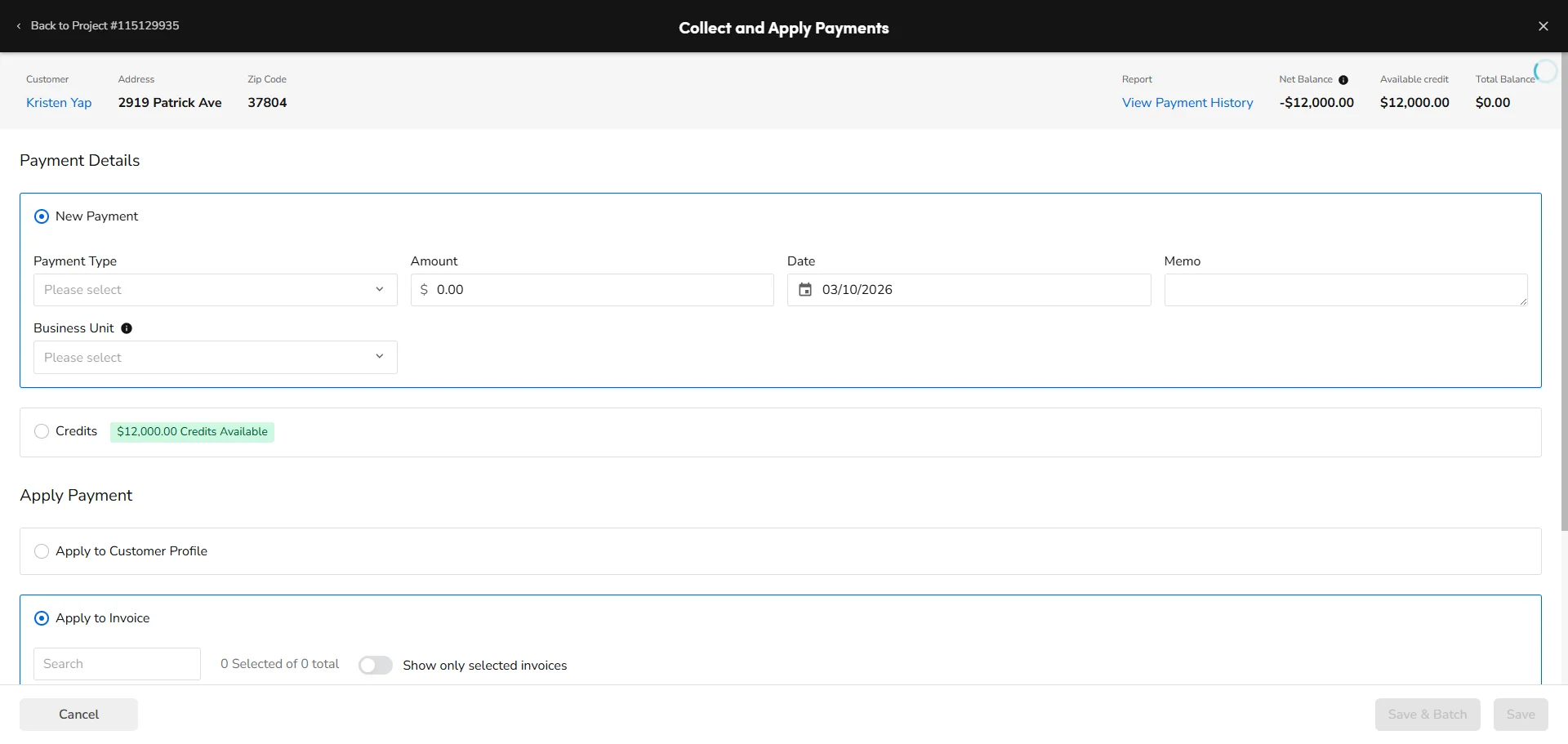Screen dimensions: 1568x744
Task: Choose Apply to Customer Profile
Action: click(41, 550)
